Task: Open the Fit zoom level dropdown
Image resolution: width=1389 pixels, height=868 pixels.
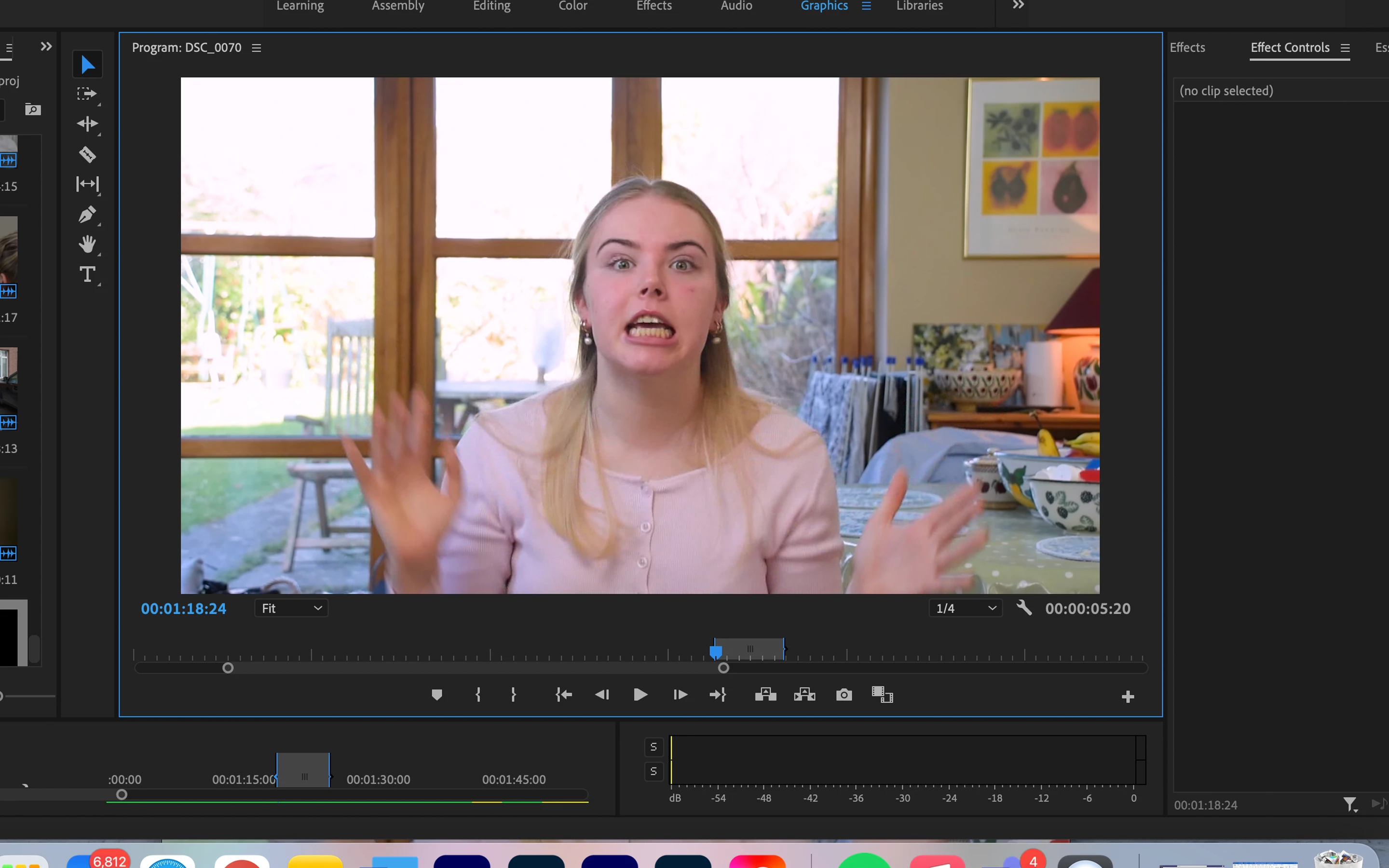Action: 291,609
